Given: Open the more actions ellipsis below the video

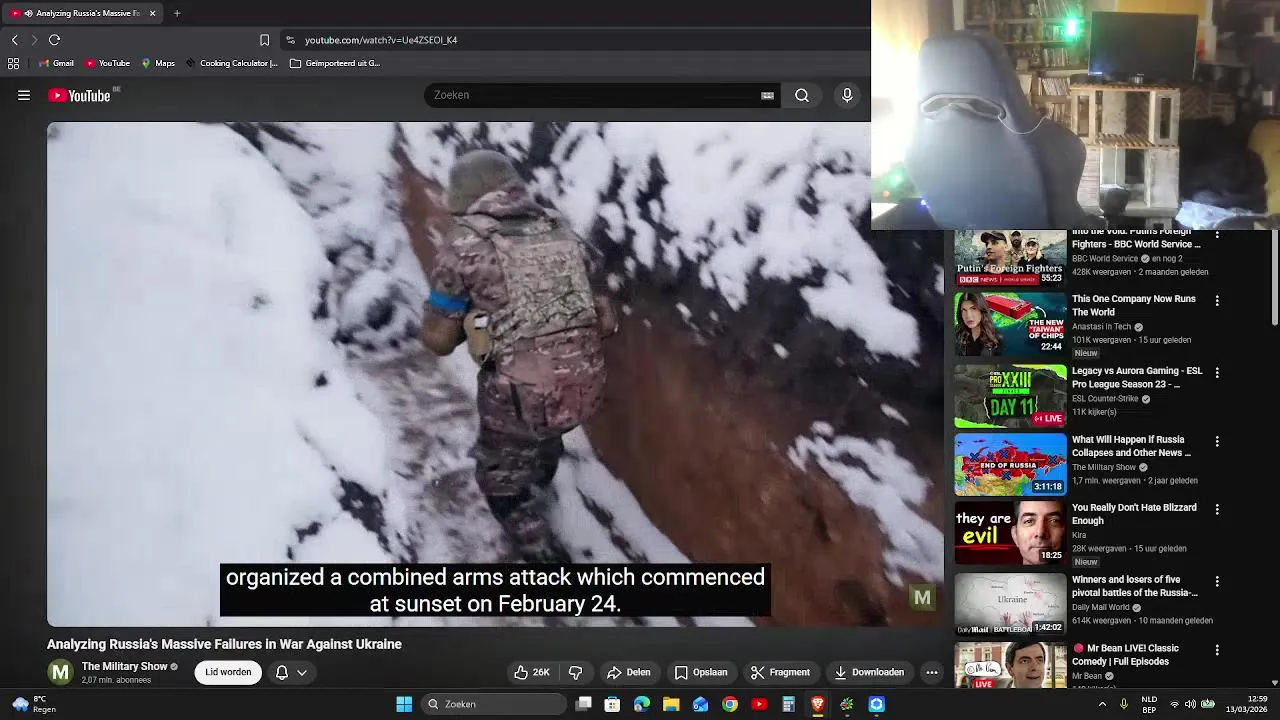Looking at the screenshot, I should [932, 672].
